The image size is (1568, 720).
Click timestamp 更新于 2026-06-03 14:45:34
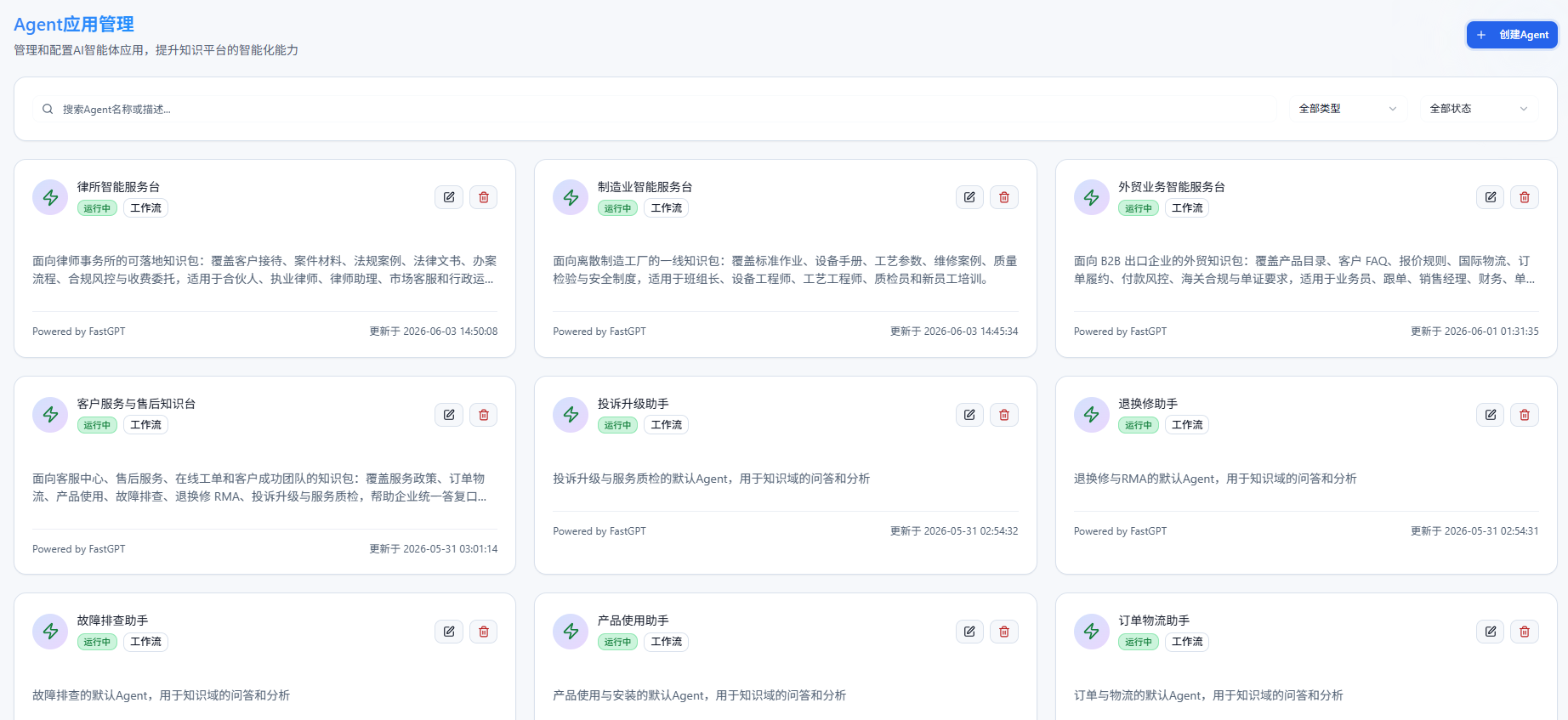(x=954, y=332)
